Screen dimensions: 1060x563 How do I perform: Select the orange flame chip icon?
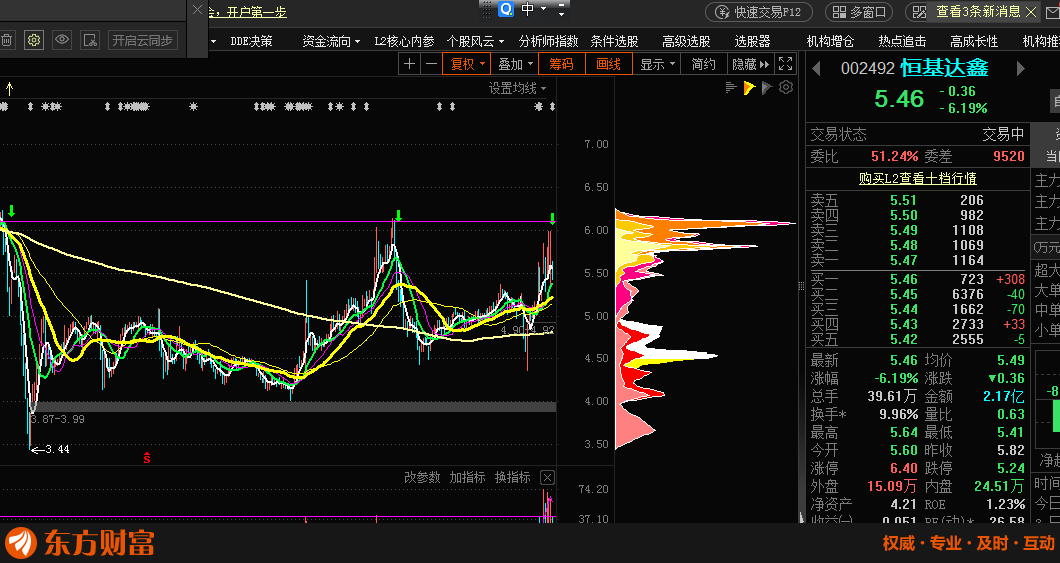click(x=748, y=87)
